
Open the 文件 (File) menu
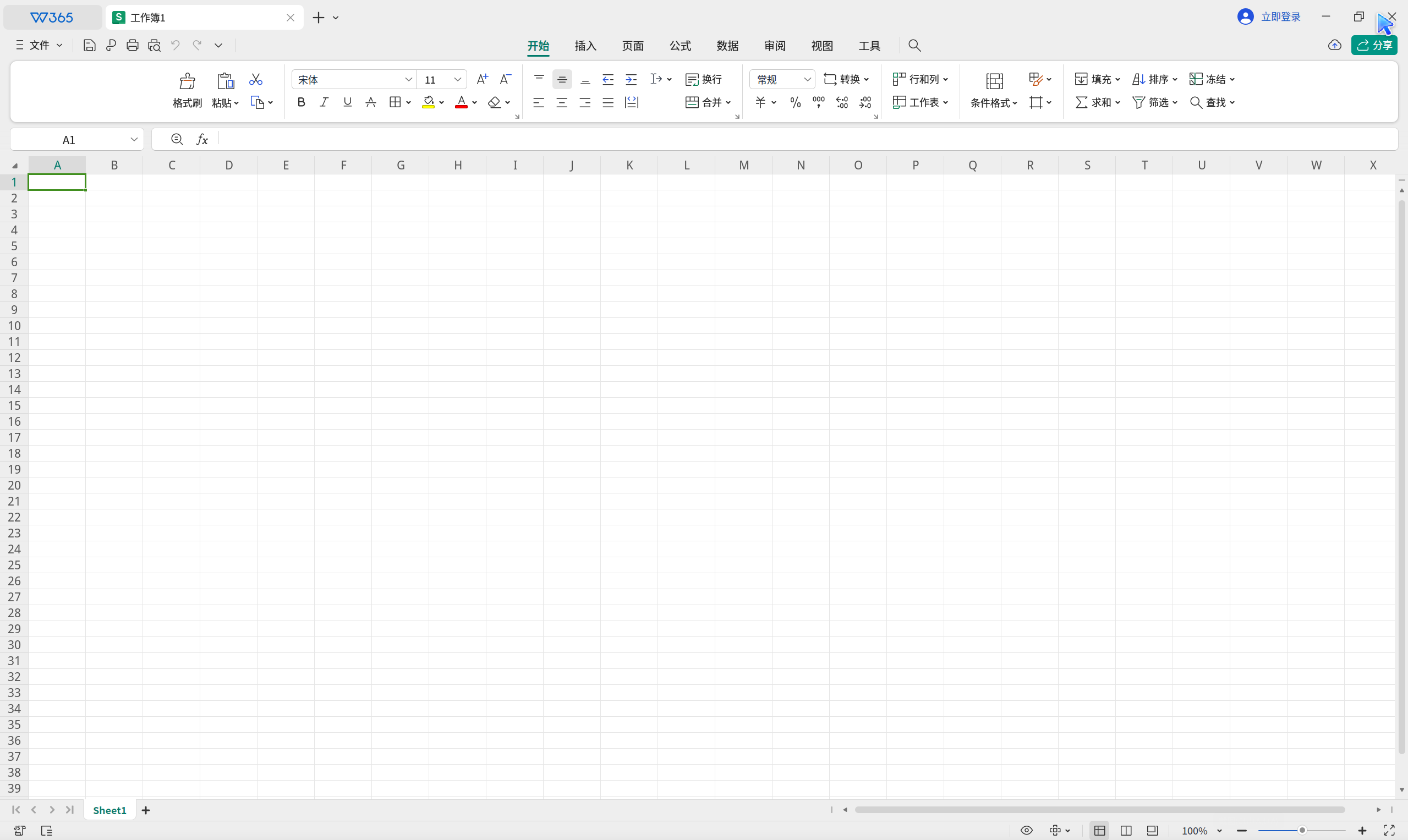coord(39,45)
